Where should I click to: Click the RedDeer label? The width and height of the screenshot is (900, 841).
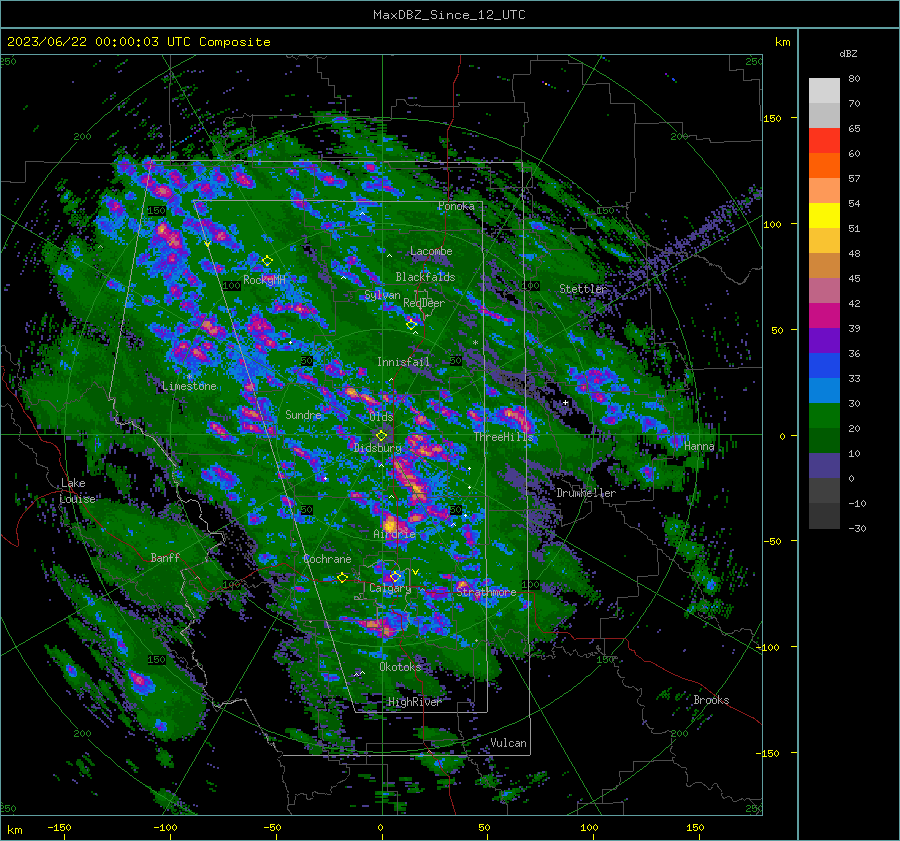click(424, 303)
